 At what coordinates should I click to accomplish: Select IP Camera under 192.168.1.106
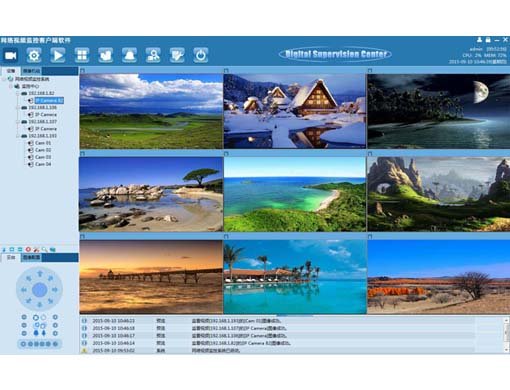(x=46, y=114)
